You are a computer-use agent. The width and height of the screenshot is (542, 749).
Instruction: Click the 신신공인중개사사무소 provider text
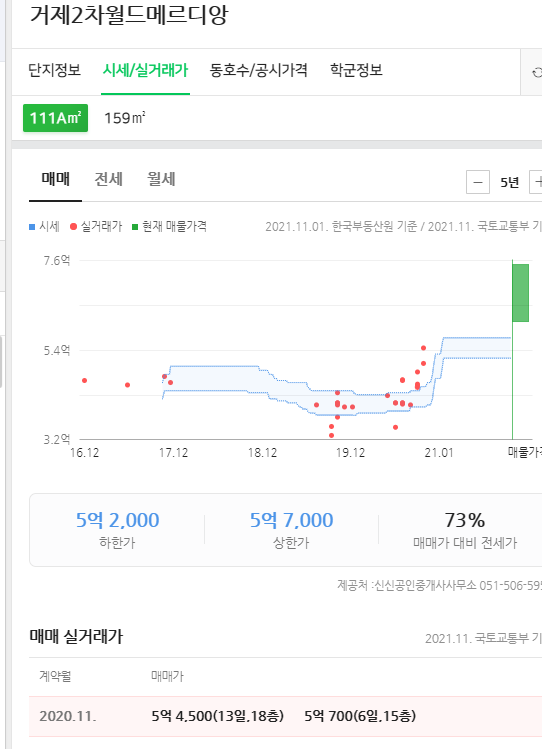[x=425, y=585]
